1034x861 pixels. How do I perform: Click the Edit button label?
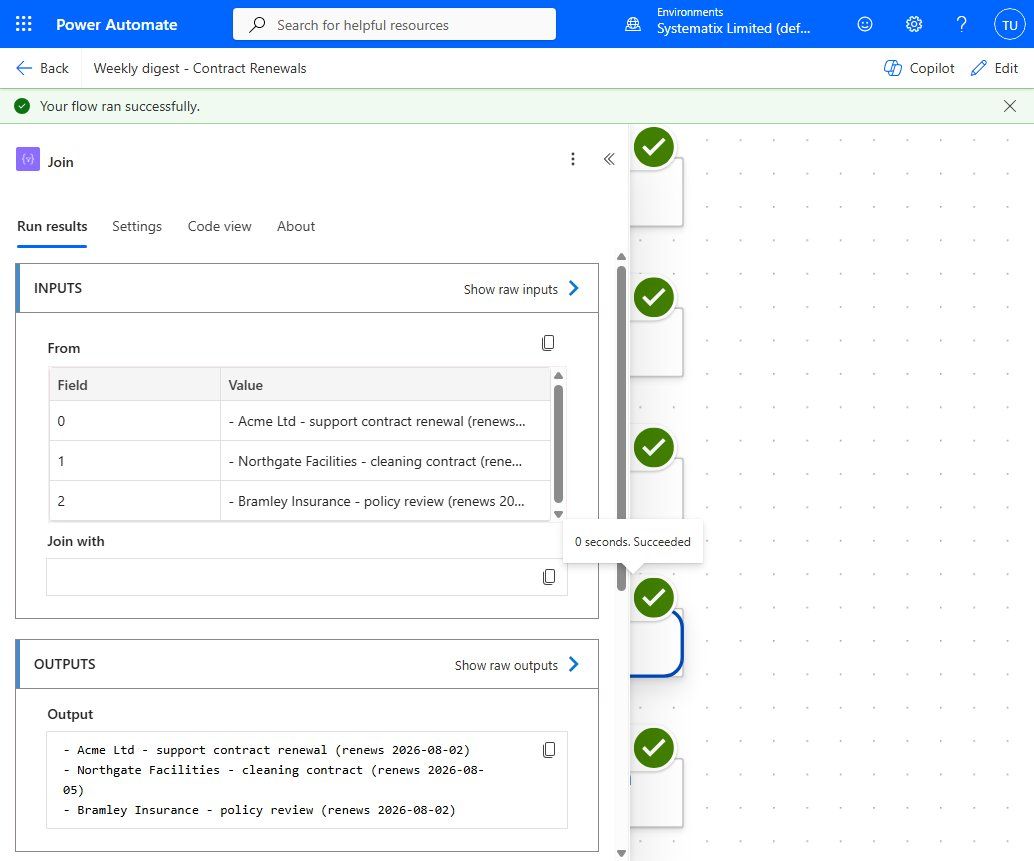tap(1006, 68)
